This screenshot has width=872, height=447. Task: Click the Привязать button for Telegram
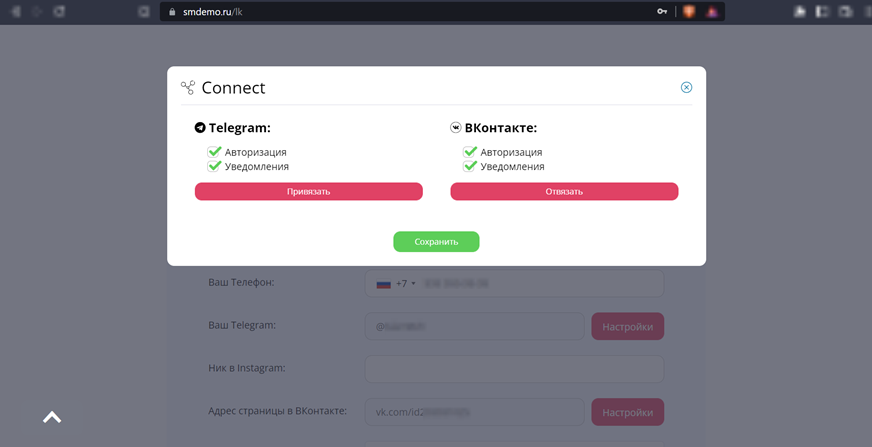[309, 191]
